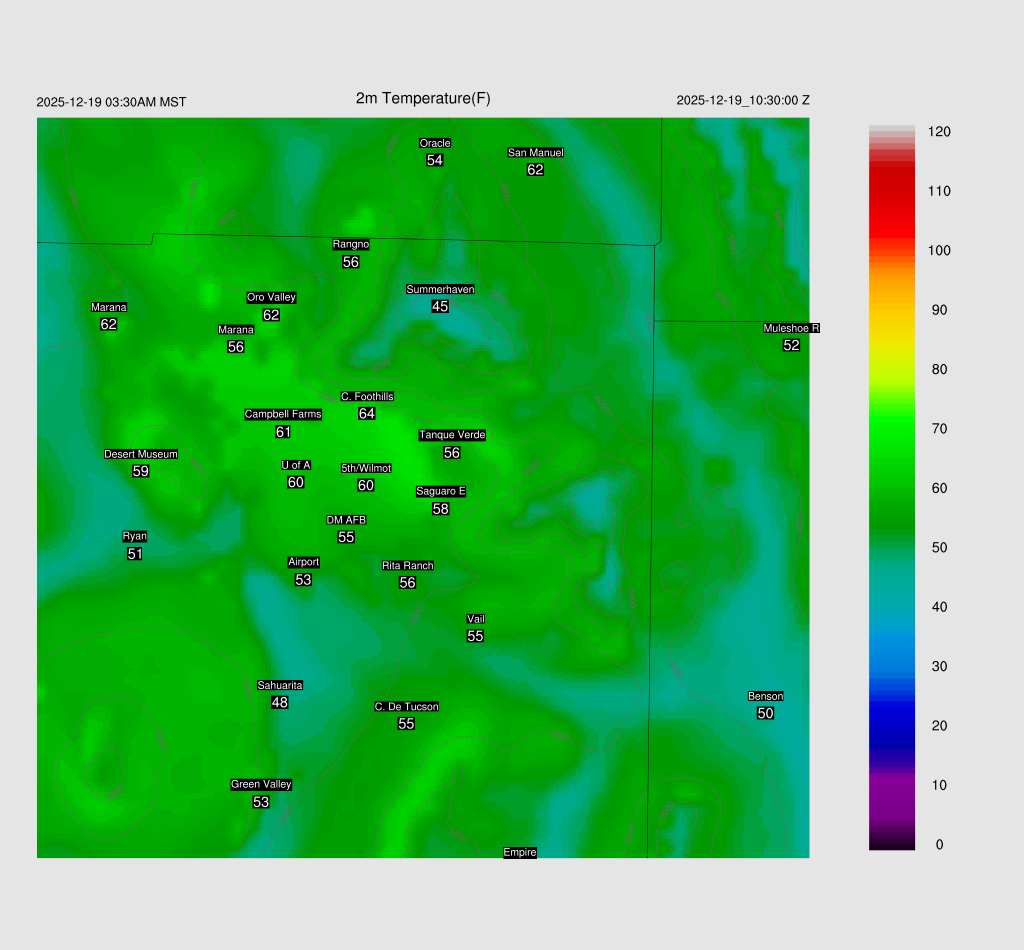Select the Tanque Verde station label
The height and width of the screenshot is (950, 1024).
point(452,435)
